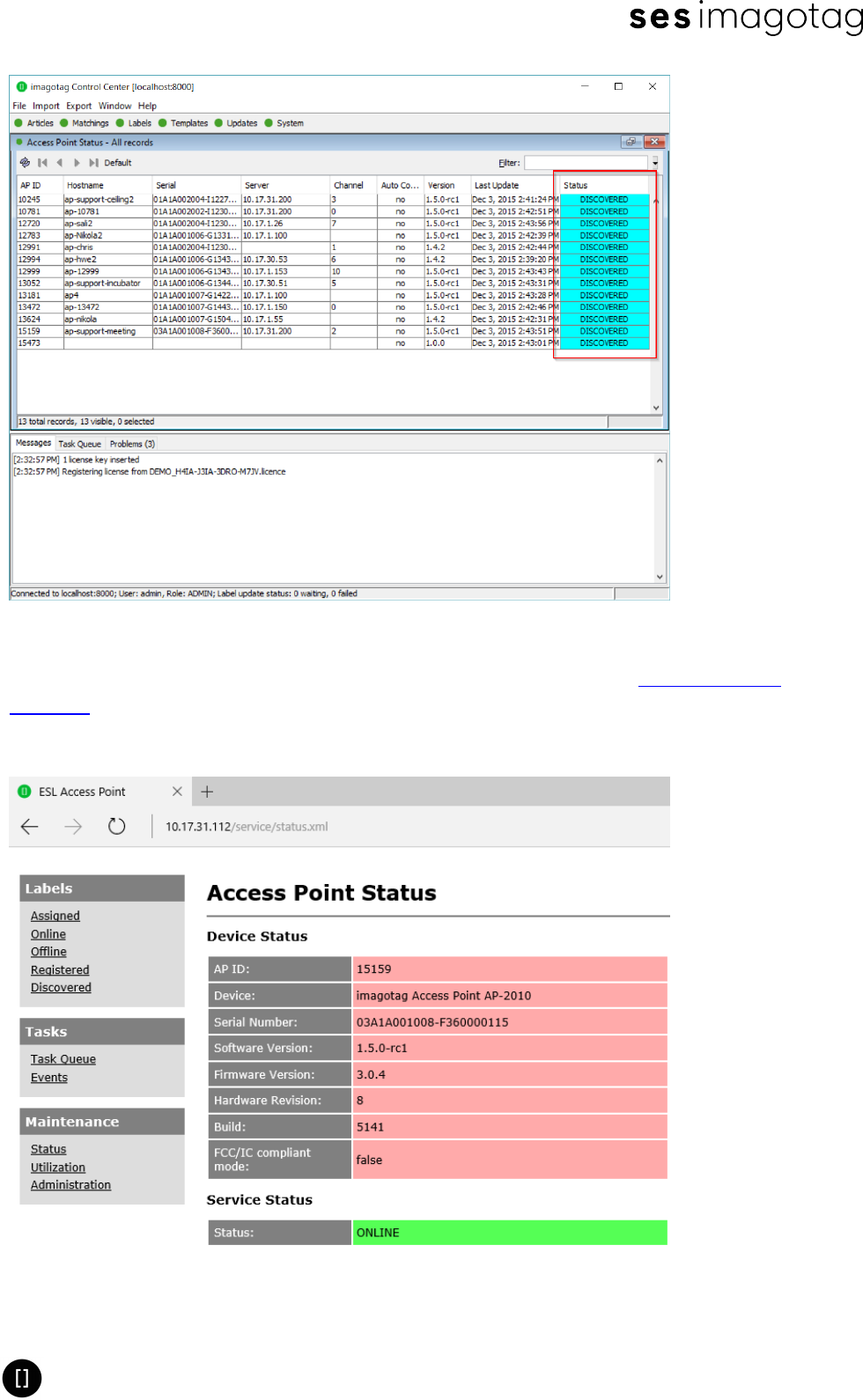This screenshot has width=863, height=1400.
Task: Expand the Filter dropdown arrow
Action: (655, 163)
